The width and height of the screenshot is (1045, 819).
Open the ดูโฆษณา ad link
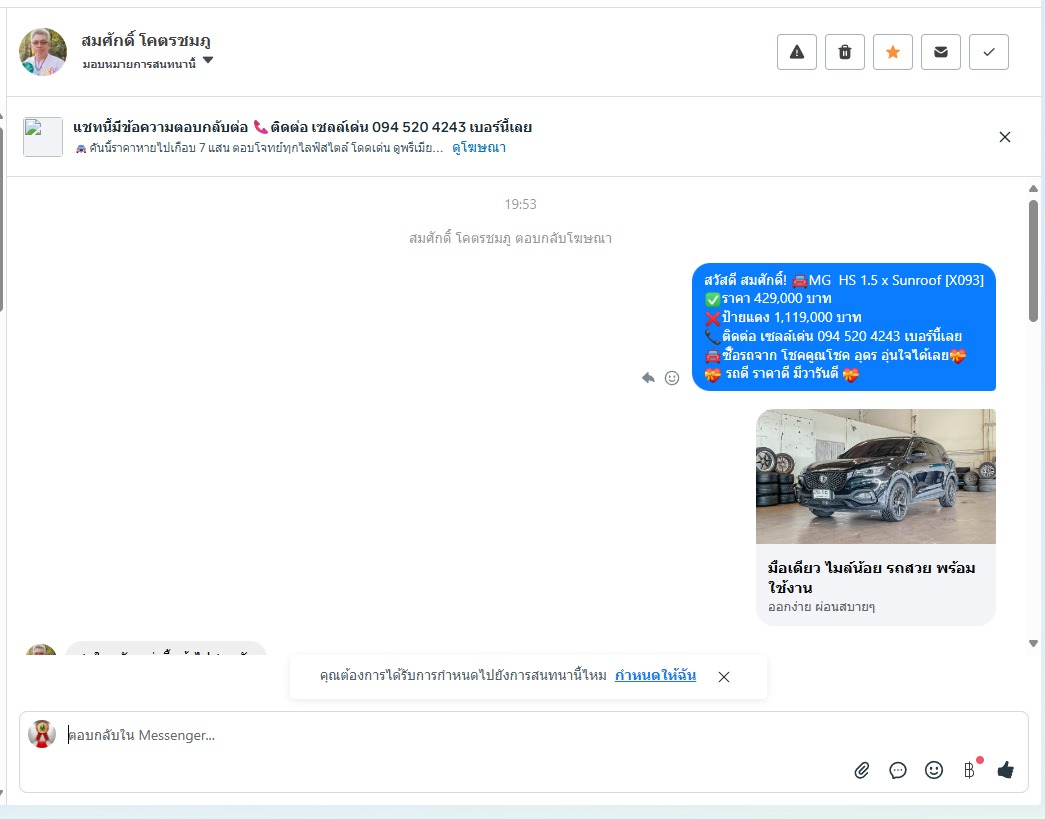(x=479, y=148)
